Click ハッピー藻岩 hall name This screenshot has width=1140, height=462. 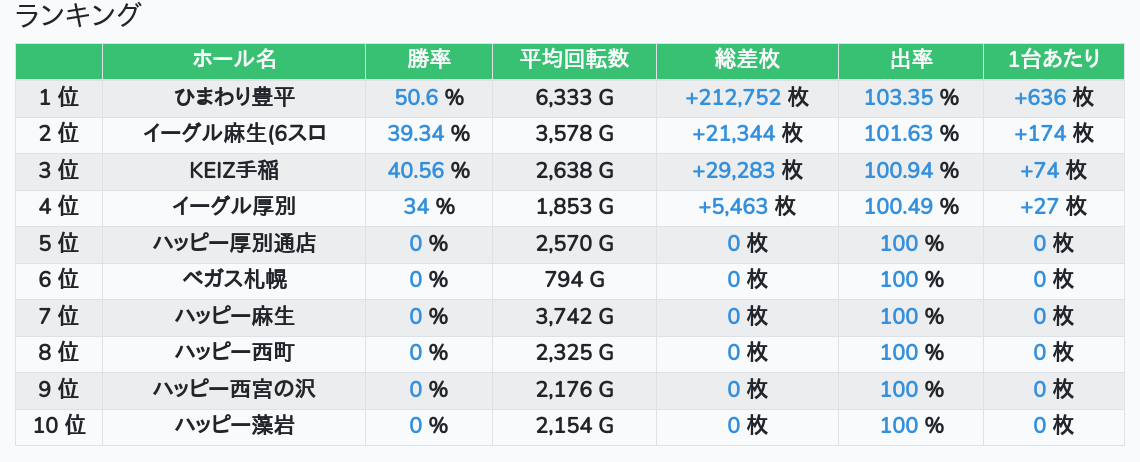point(234,426)
